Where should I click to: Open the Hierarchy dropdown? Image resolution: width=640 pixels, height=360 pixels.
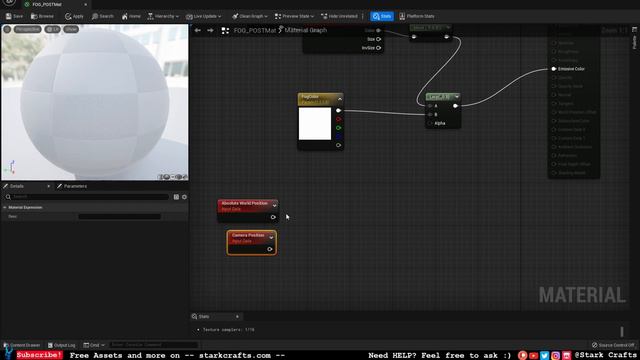click(x=163, y=16)
